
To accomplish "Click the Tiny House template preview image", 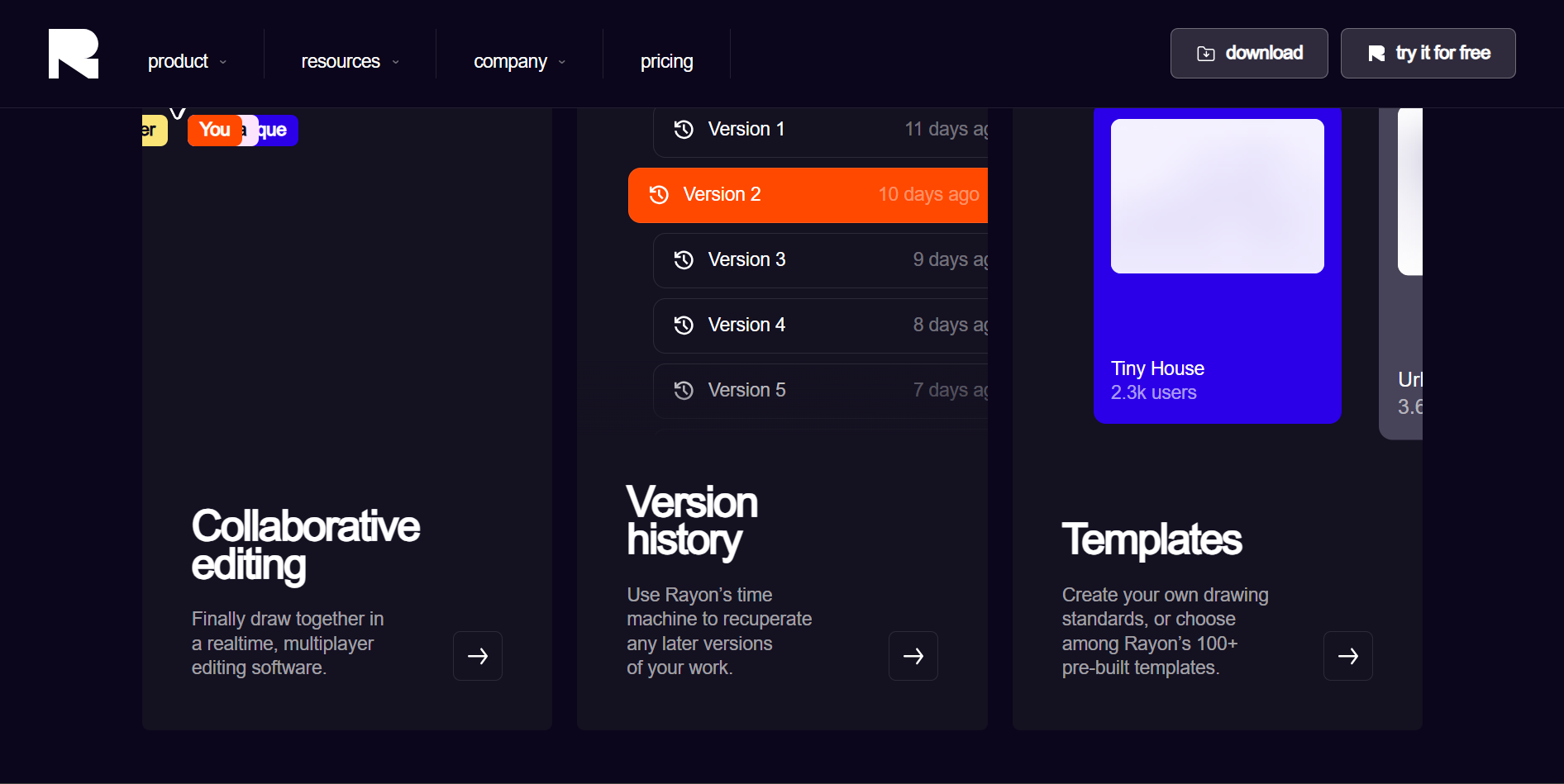I will pyautogui.click(x=1218, y=196).
